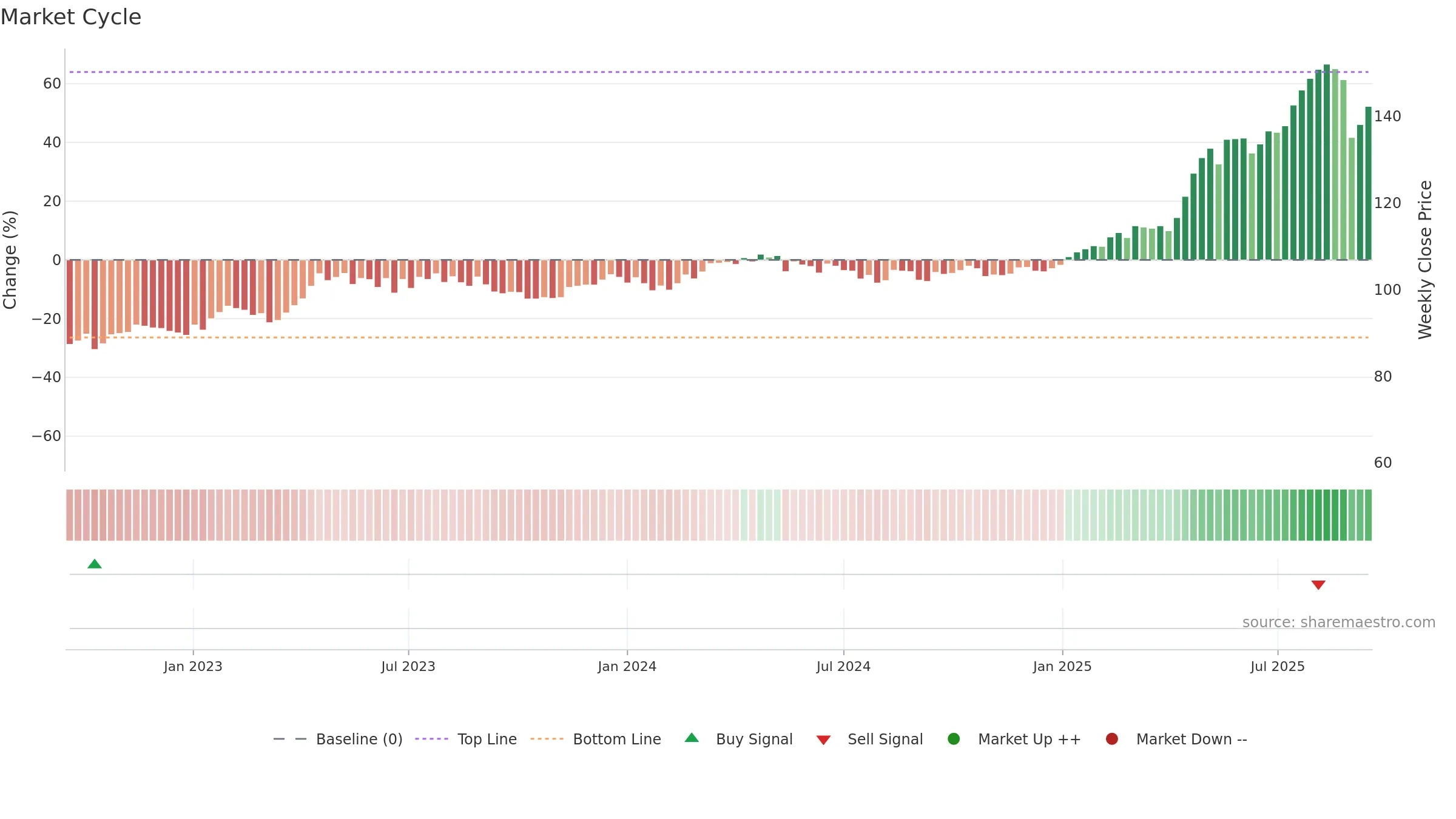Click the 60 tick on Change axis
Viewport: 1456px width, 819px height.
coord(52,84)
